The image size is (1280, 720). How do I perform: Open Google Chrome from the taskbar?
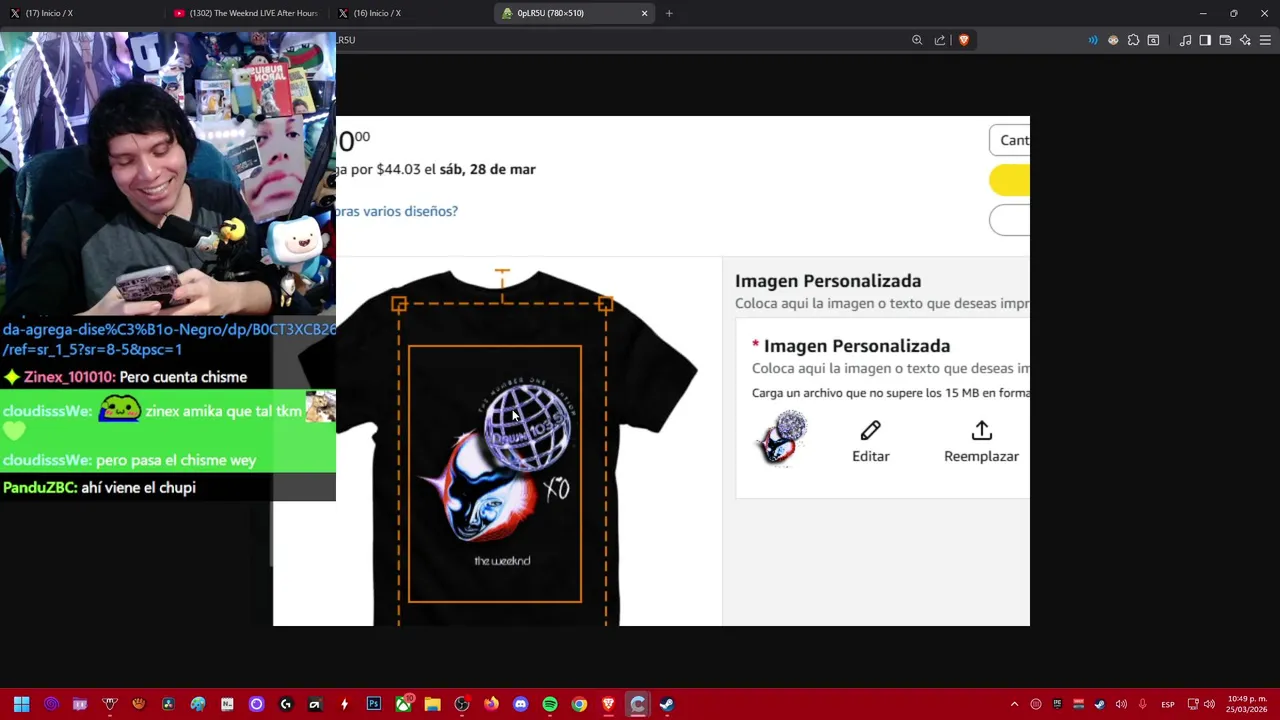point(579,704)
